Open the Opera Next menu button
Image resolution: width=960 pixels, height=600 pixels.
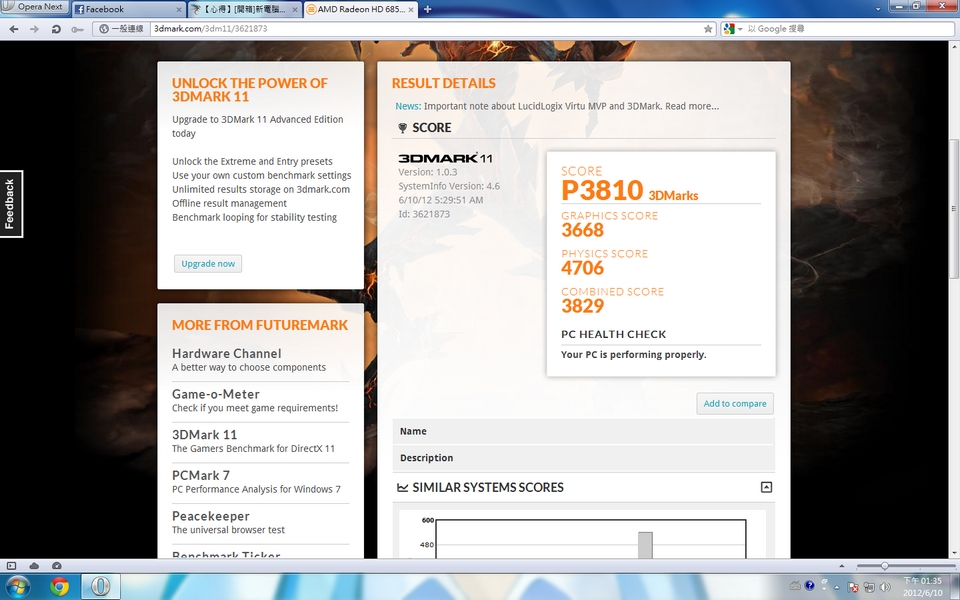[x=34, y=7]
